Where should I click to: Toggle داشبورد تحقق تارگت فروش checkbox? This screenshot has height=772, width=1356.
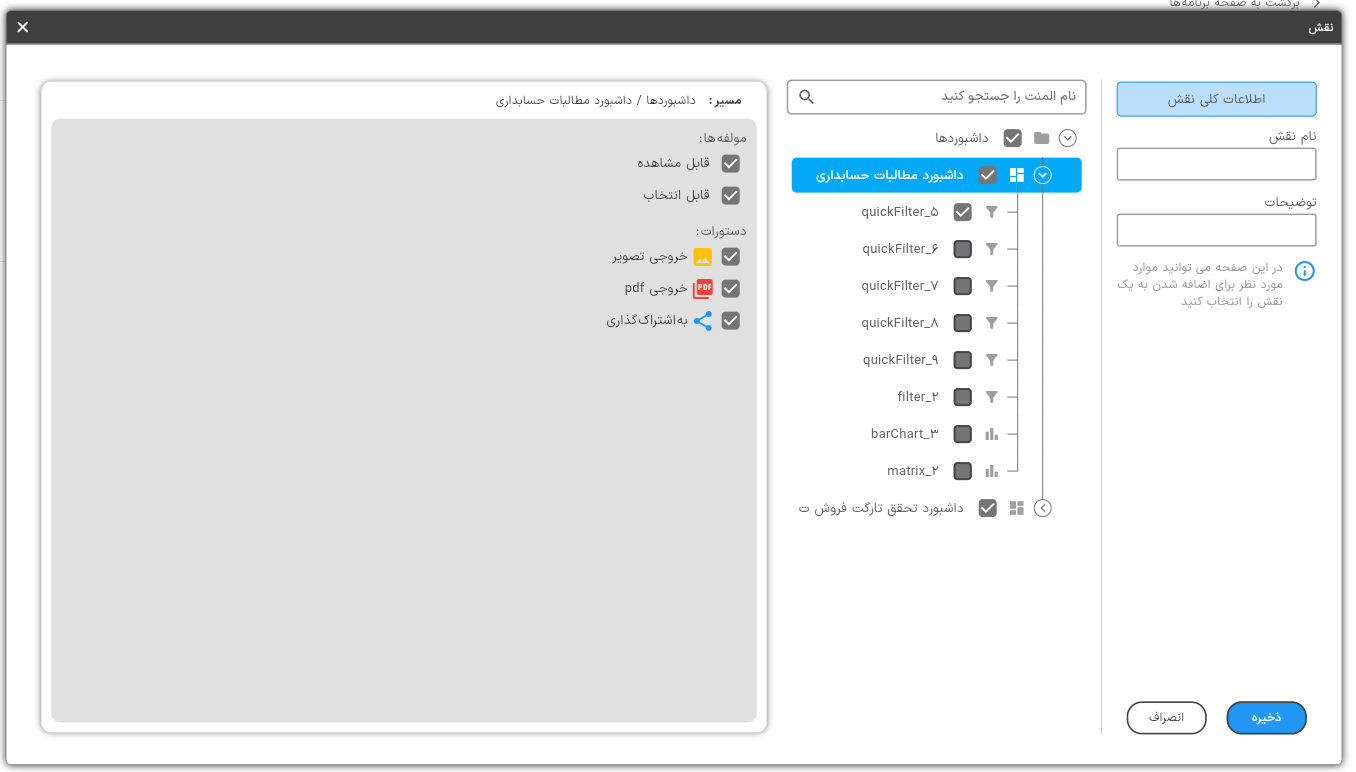coord(988,508)
